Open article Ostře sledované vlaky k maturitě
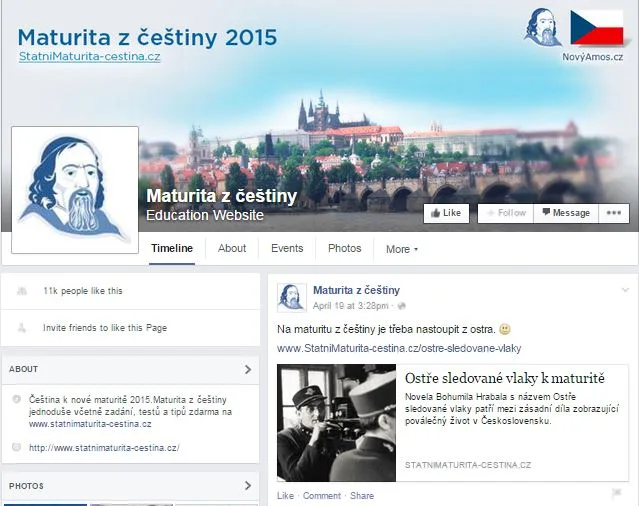Viewport: 639px width, 506px height. coord(505,378)
